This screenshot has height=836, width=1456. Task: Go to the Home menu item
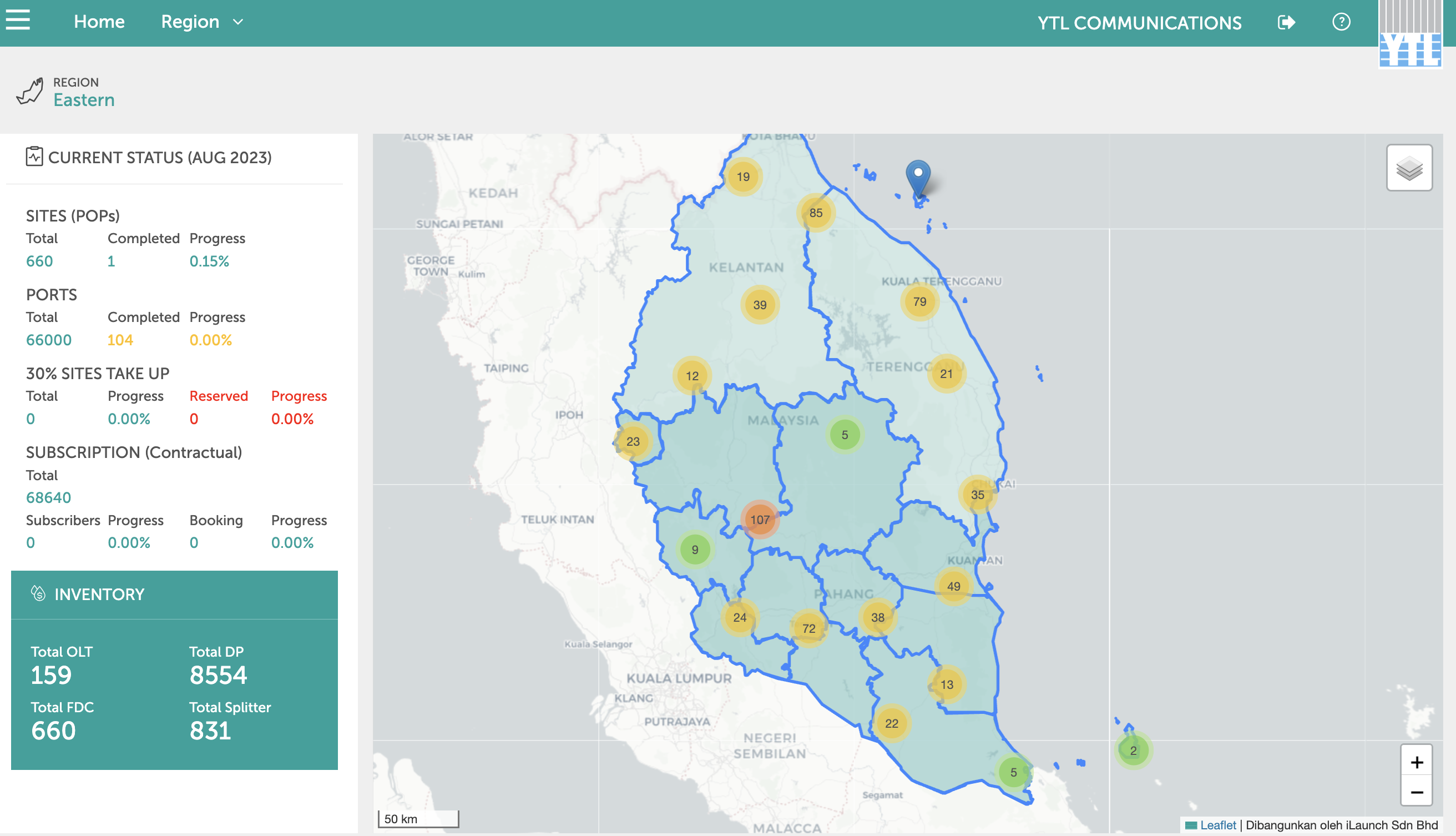[x=99, y=22]
